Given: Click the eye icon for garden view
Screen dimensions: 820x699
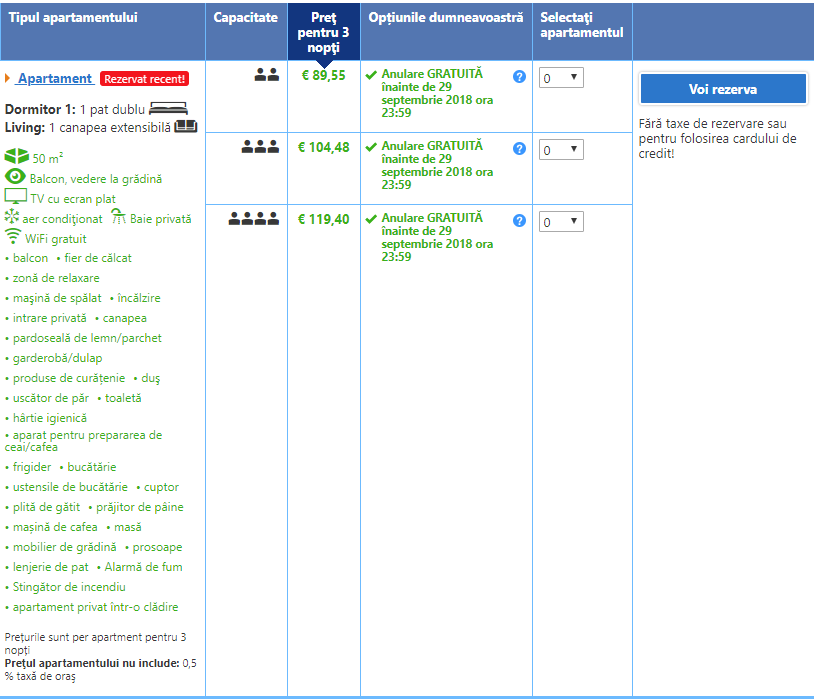Looking at the screenshot, I should pos(15,177).
